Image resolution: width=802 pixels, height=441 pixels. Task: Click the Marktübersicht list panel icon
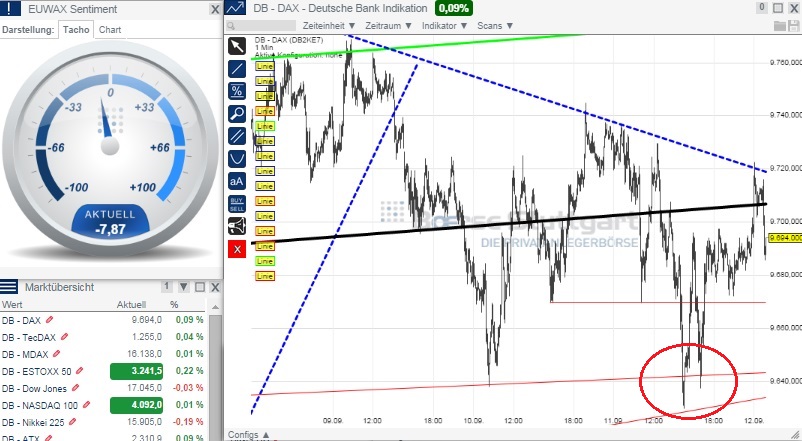click(9, 286)
